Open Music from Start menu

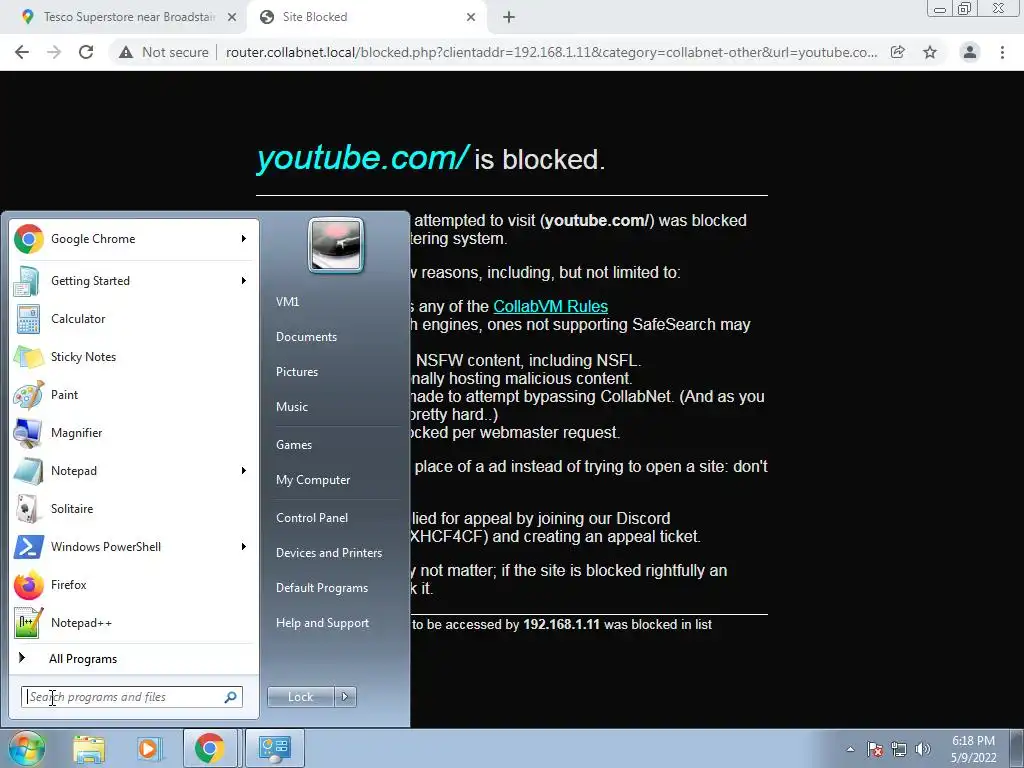(x=291, y=407)
